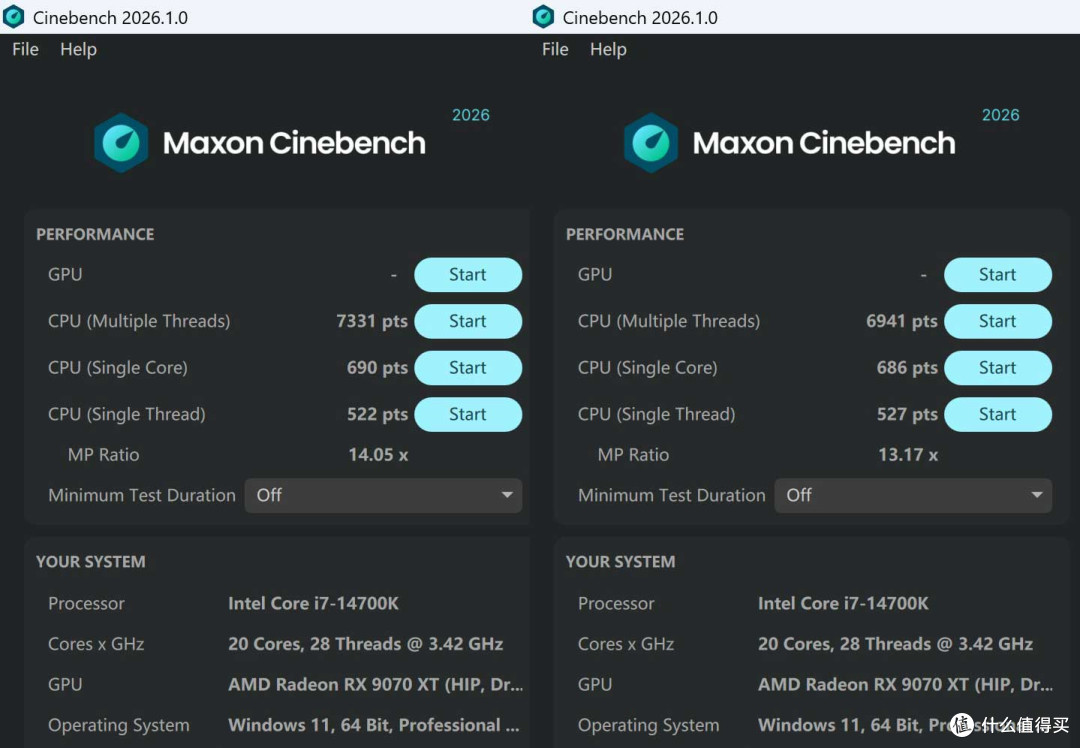Start CPU Single Thread test, right window
This screenshot has height=748, width=1080.
[997, 415]
